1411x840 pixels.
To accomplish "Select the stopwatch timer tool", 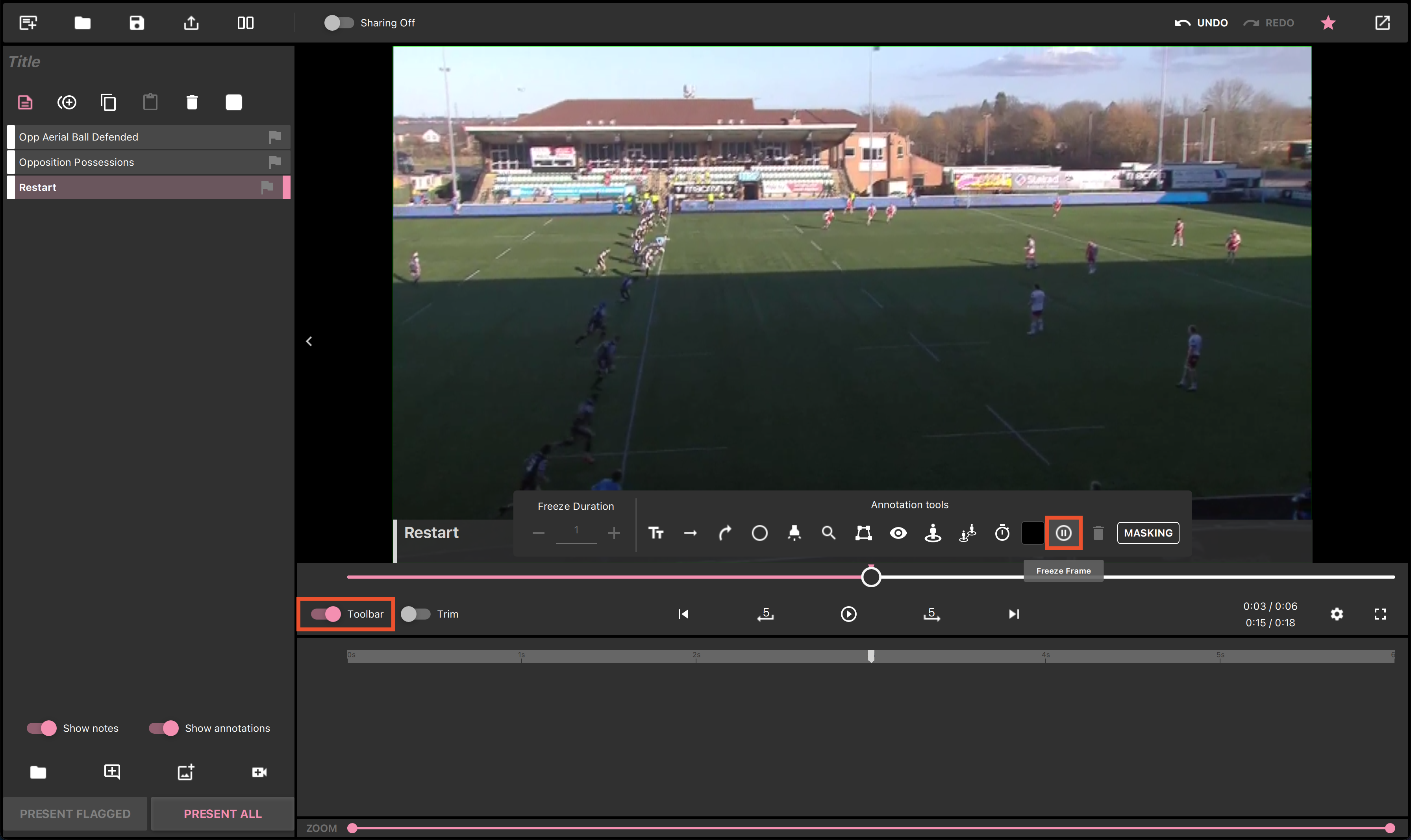I will point(1002,533).
